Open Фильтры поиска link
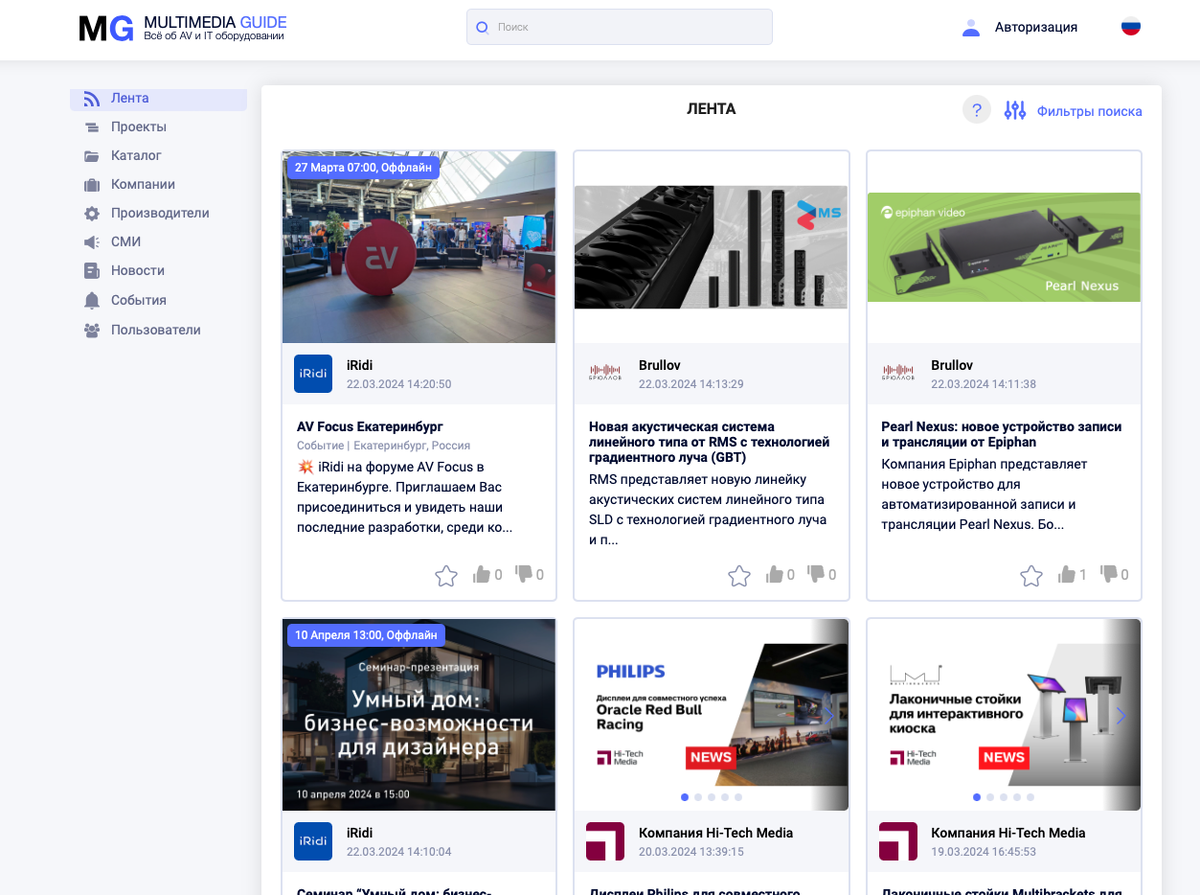Image resolution: width=1200 pixels, height=895 pixels. [1089, 111]
